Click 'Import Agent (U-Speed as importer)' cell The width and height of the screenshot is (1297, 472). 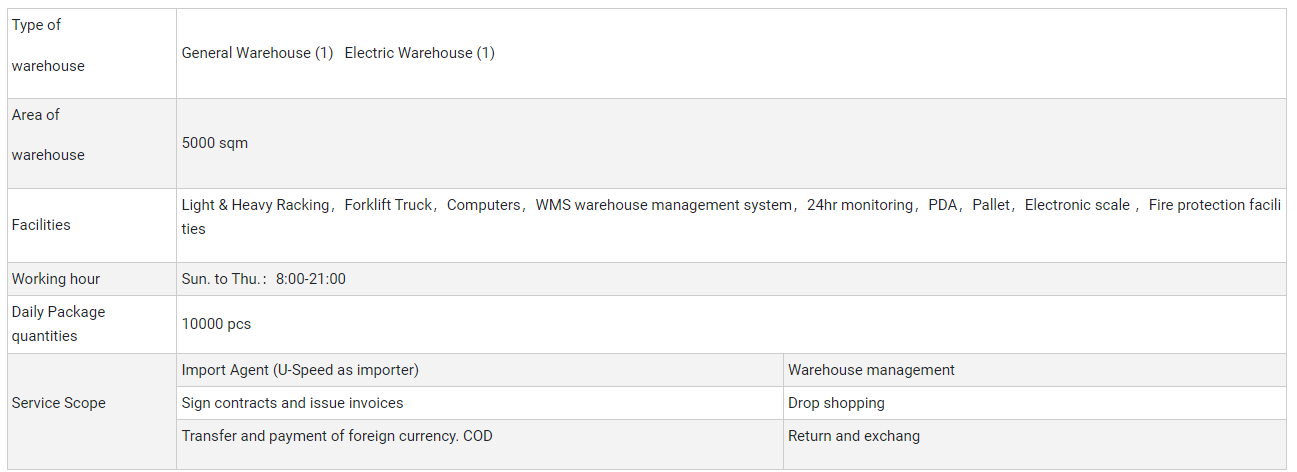click(x=300, y=370)
